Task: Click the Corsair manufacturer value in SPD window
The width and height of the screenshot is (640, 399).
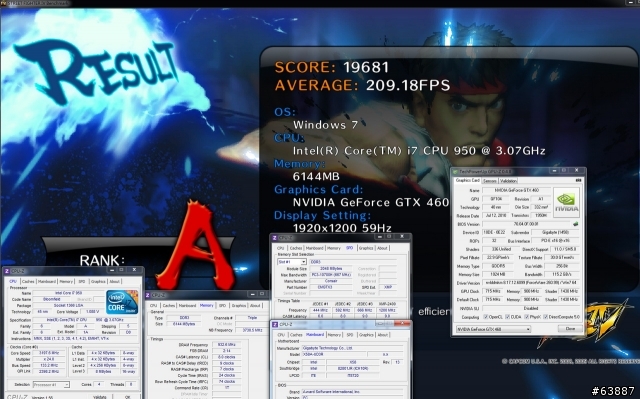Action: (x=331, y=281)
